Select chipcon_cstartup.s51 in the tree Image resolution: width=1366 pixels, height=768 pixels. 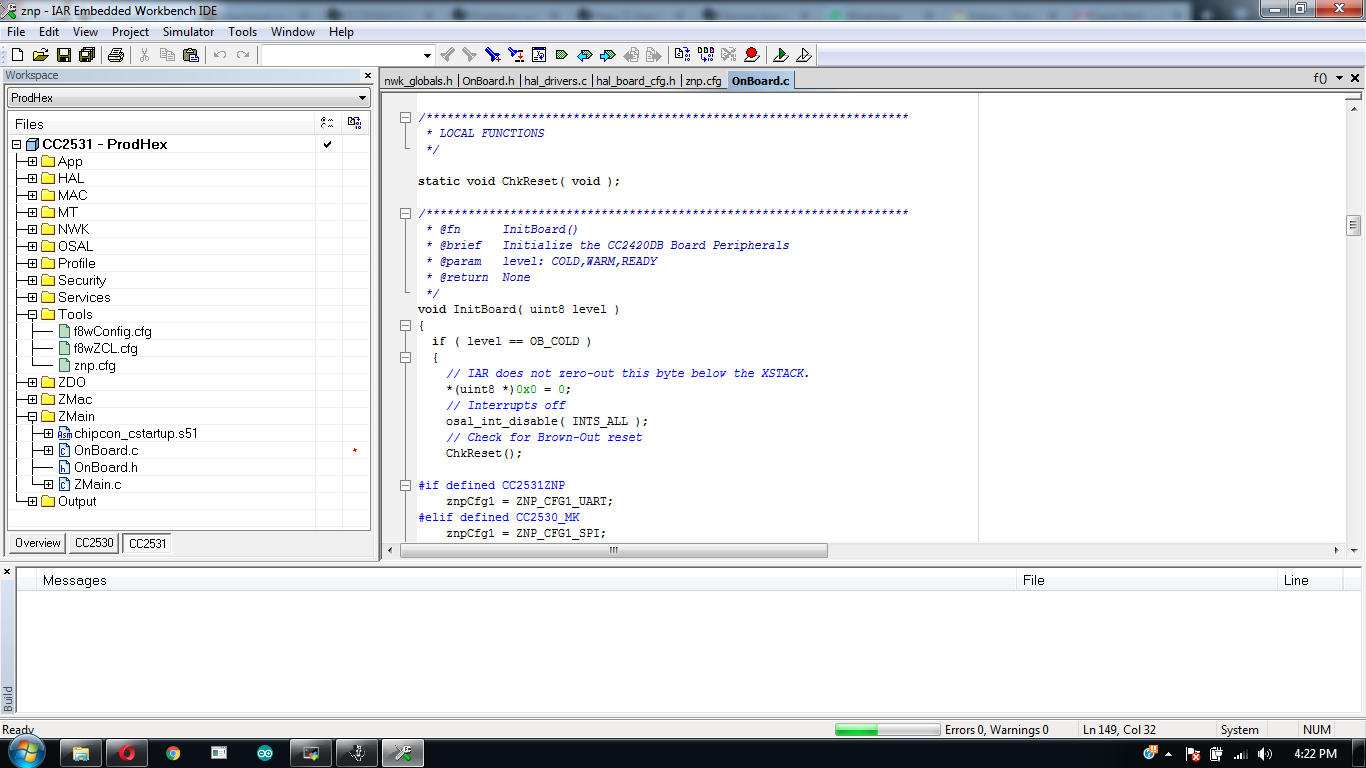136,433
